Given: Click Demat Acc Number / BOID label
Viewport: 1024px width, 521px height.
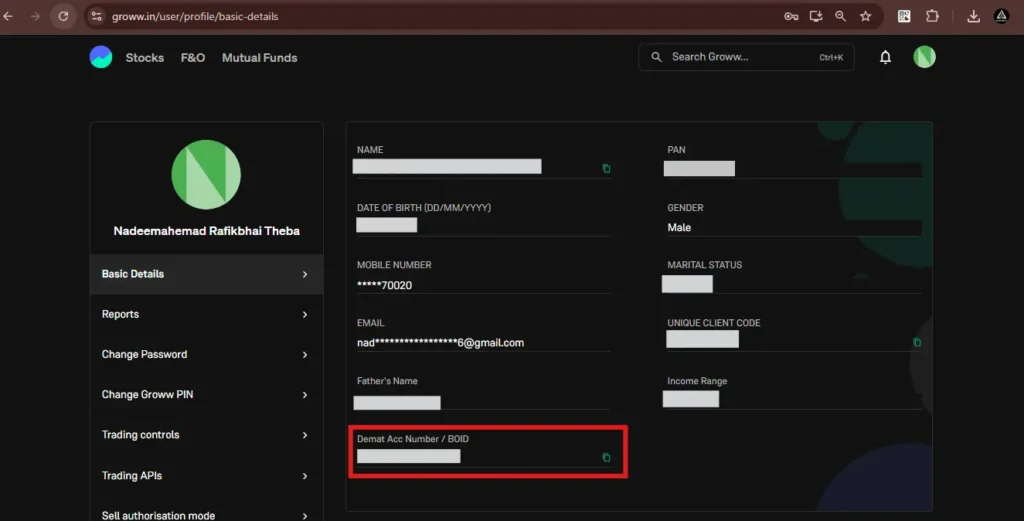Looking at the screenshot, I should (x=413, y=439).
